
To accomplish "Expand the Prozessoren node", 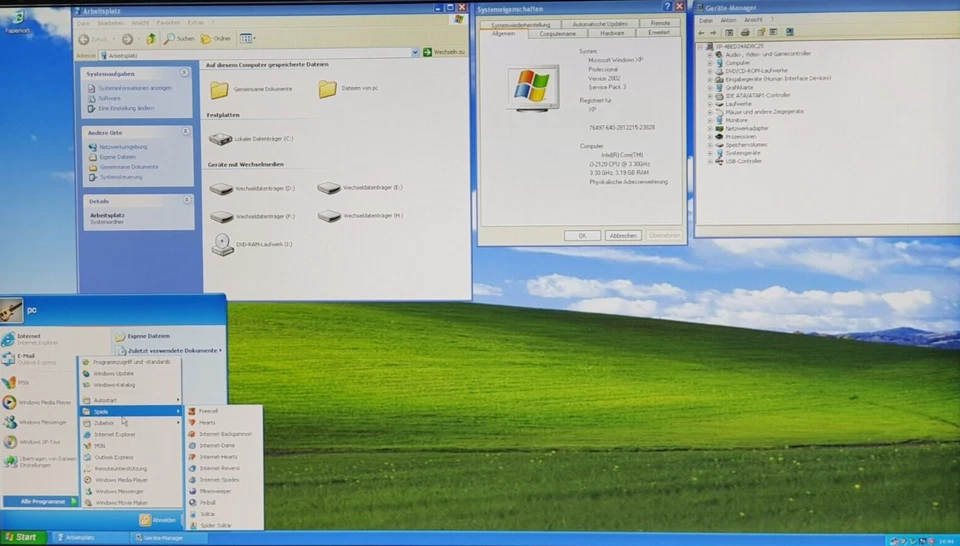I will pos(710,137).
